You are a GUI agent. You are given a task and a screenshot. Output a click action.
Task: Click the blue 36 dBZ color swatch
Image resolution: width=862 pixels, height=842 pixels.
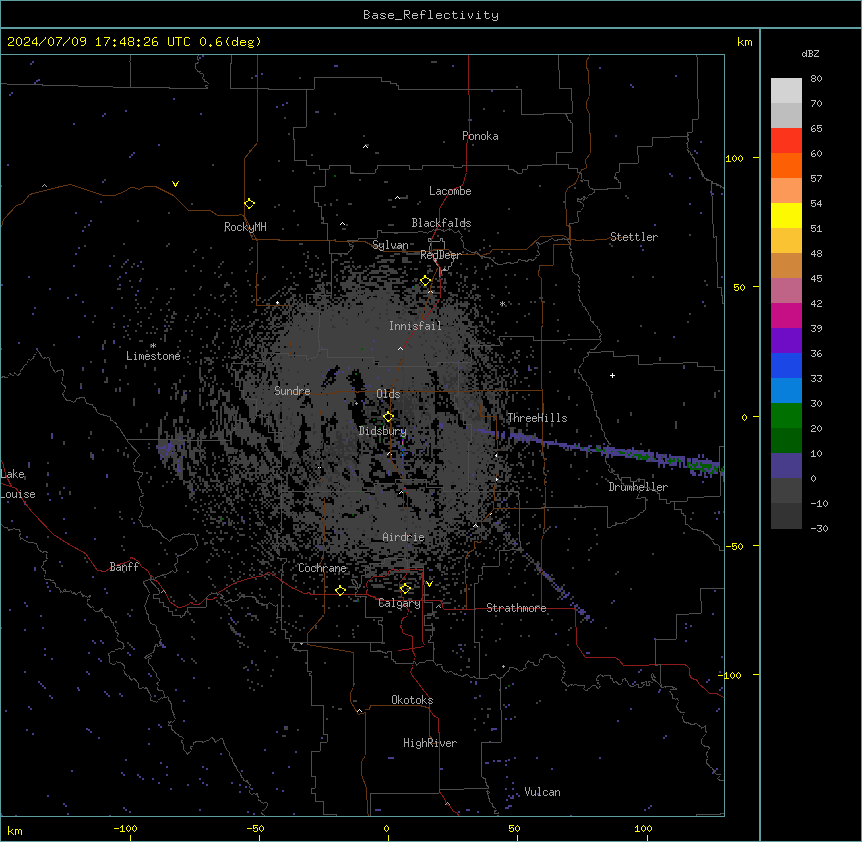tap(786, 365)
